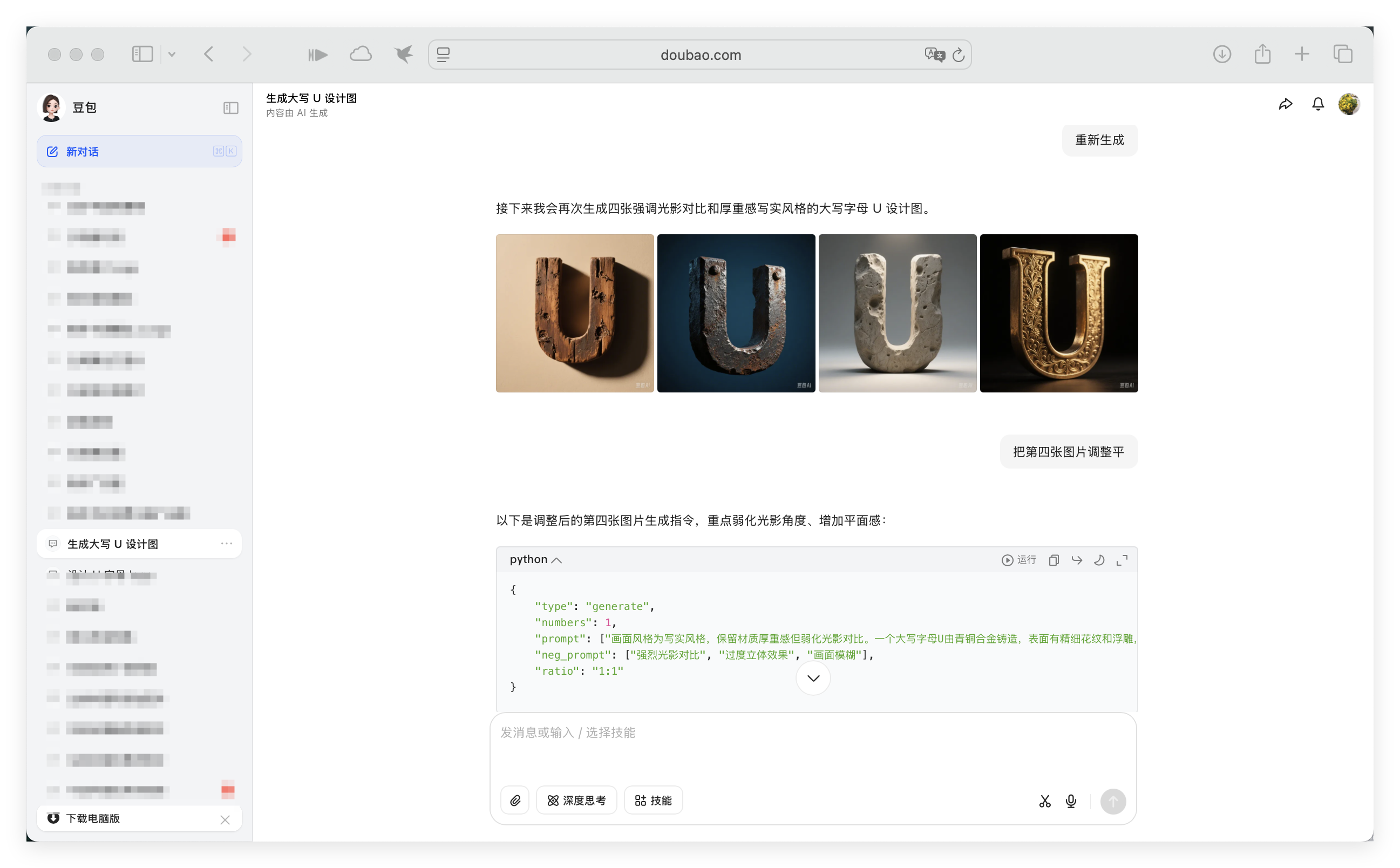Open conversation 生成大写 U 设计图 in sidebar

coord(112,544)
